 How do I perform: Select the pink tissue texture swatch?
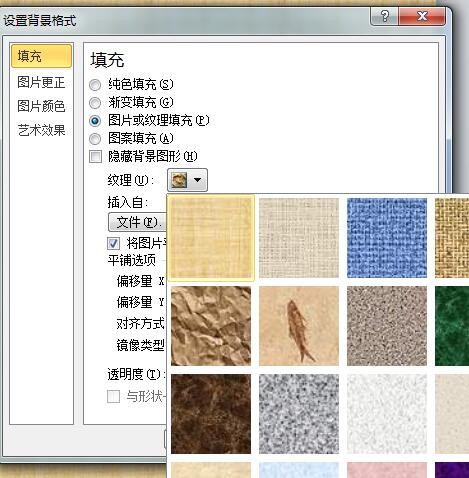387,470
